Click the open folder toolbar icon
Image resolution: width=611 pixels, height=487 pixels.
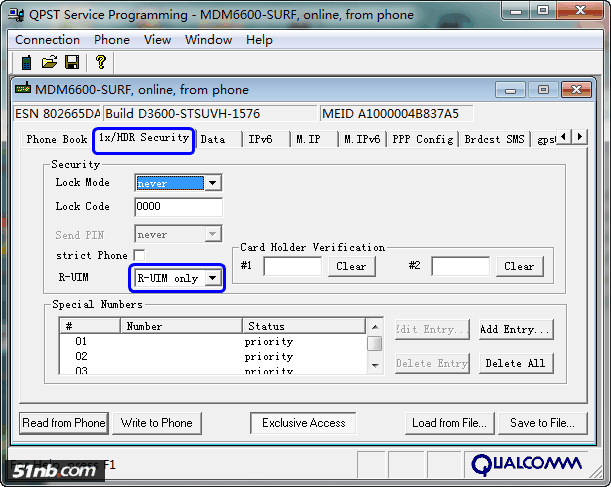pyautogui.click(x=49, y=62)
